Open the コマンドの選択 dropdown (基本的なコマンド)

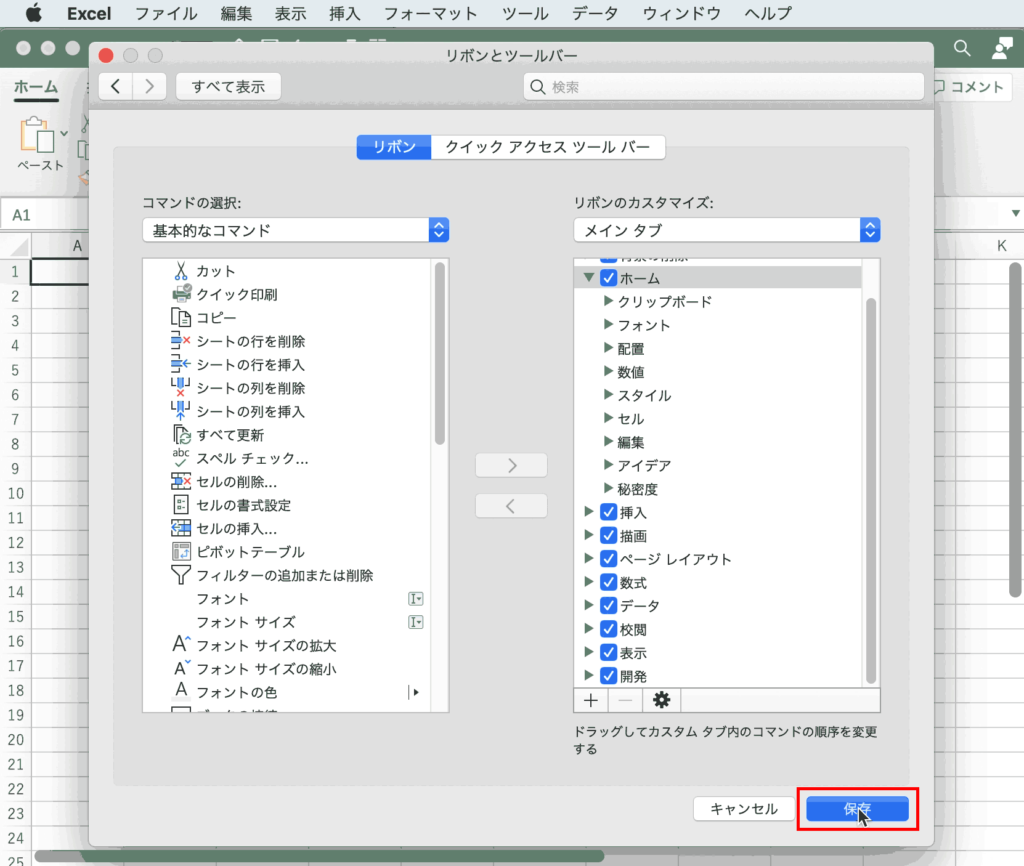pos(296,231)
